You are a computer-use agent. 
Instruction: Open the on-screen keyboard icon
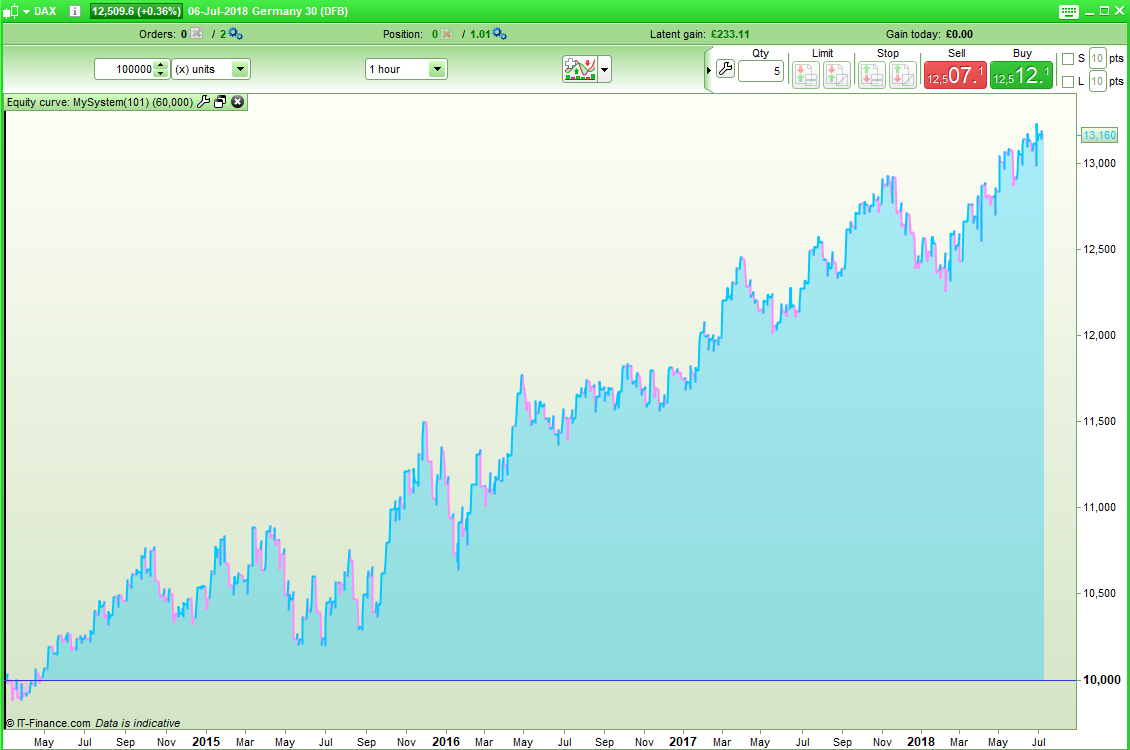tap(1069, 12)
